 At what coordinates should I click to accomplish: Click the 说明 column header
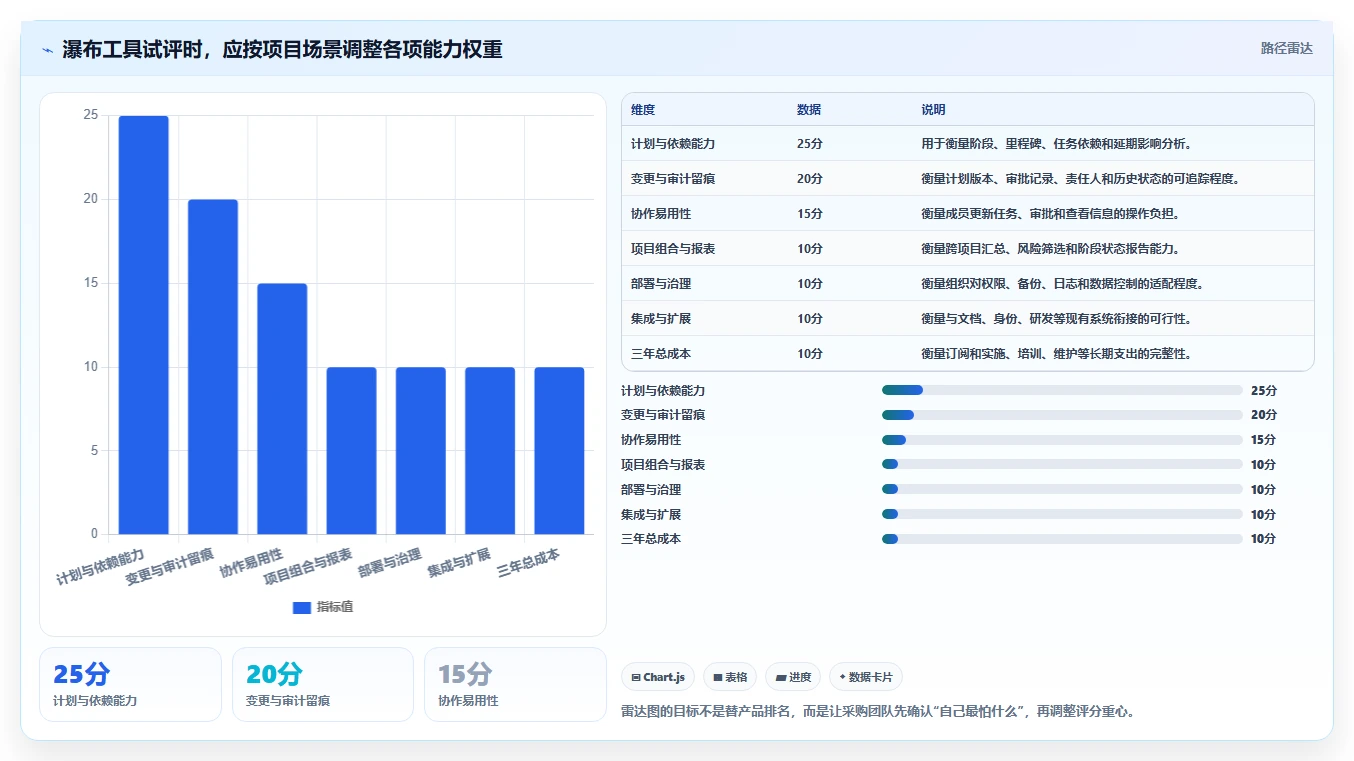[x=933, y=110]
